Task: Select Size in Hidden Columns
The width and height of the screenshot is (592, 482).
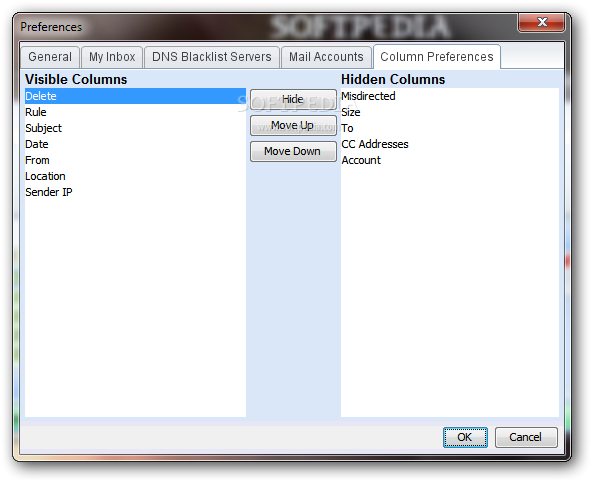Action: pyautogui.click(x=450, y=112)
